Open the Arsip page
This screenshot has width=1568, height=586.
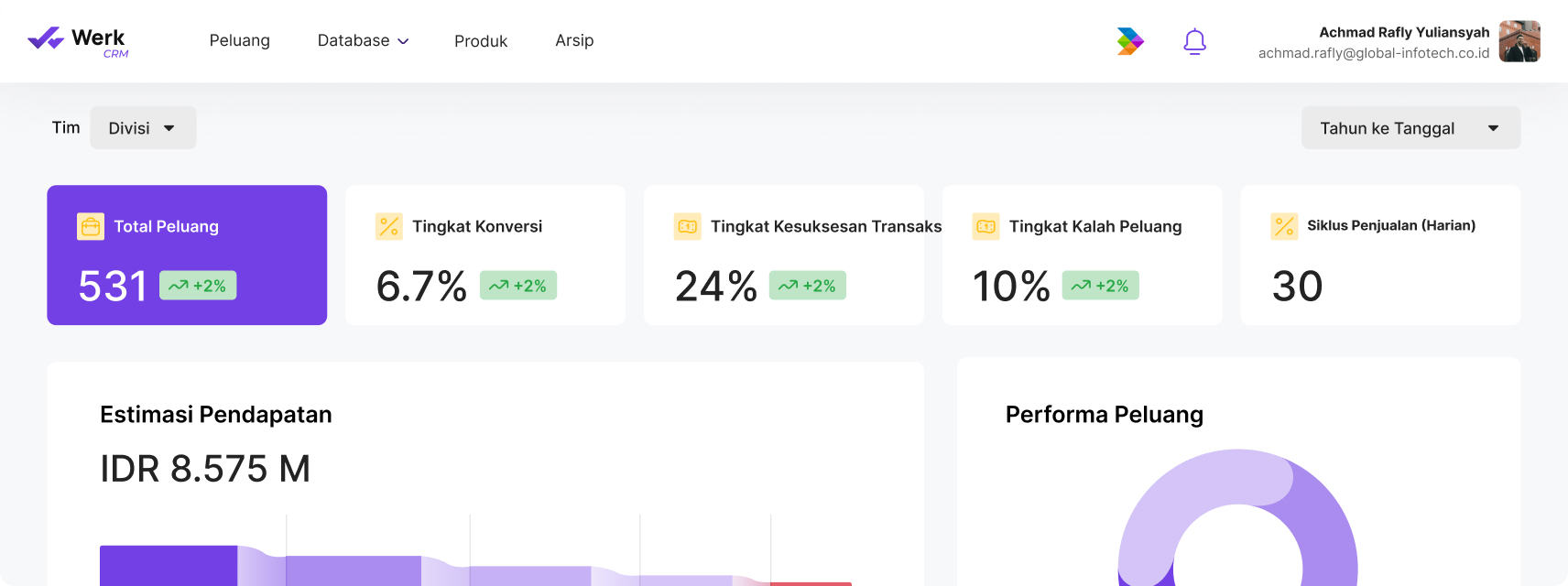click(x=574, y=40)
